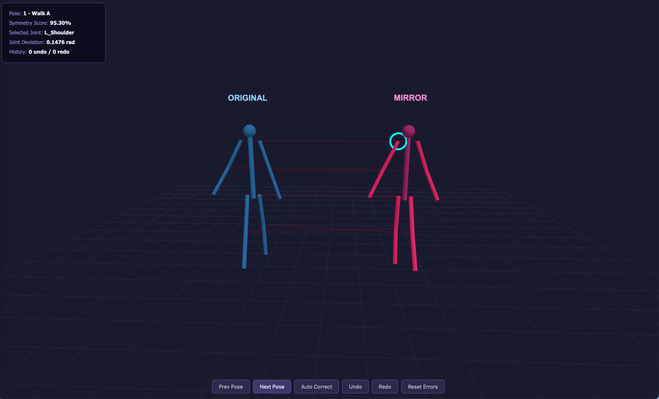Image resolution: width=659 pixels, height=399 pixels.
Task: Click the Pose '1 - Walk A' text
Action: tap(37, 13)
